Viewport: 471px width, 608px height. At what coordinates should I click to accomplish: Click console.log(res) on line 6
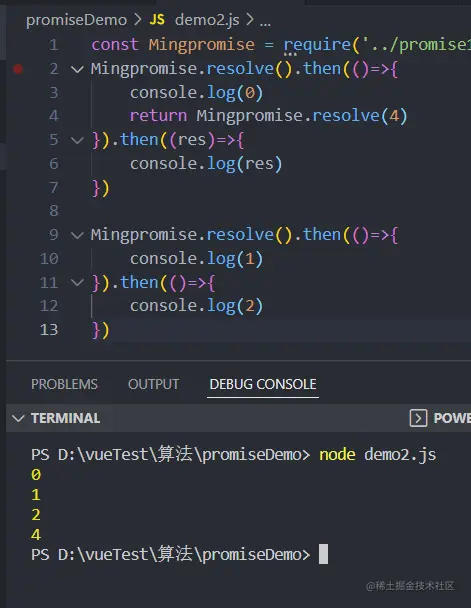coord(206,164)
